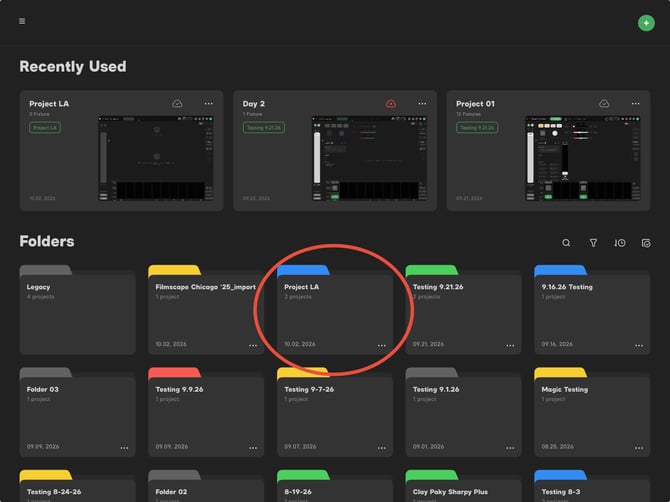Open the 8-19-26 folder
The width and height of the screenshot is (670, 502).
coord(335,486)
